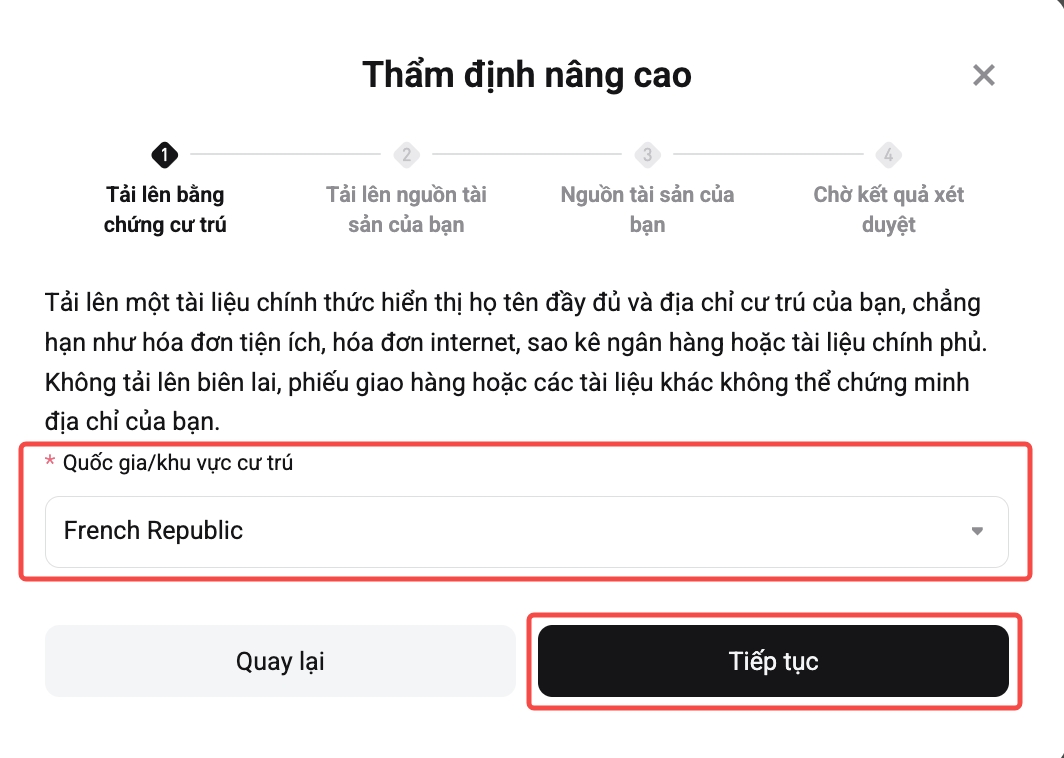
Task: Click the 'Quay lại' button
Action: point(280,661)
